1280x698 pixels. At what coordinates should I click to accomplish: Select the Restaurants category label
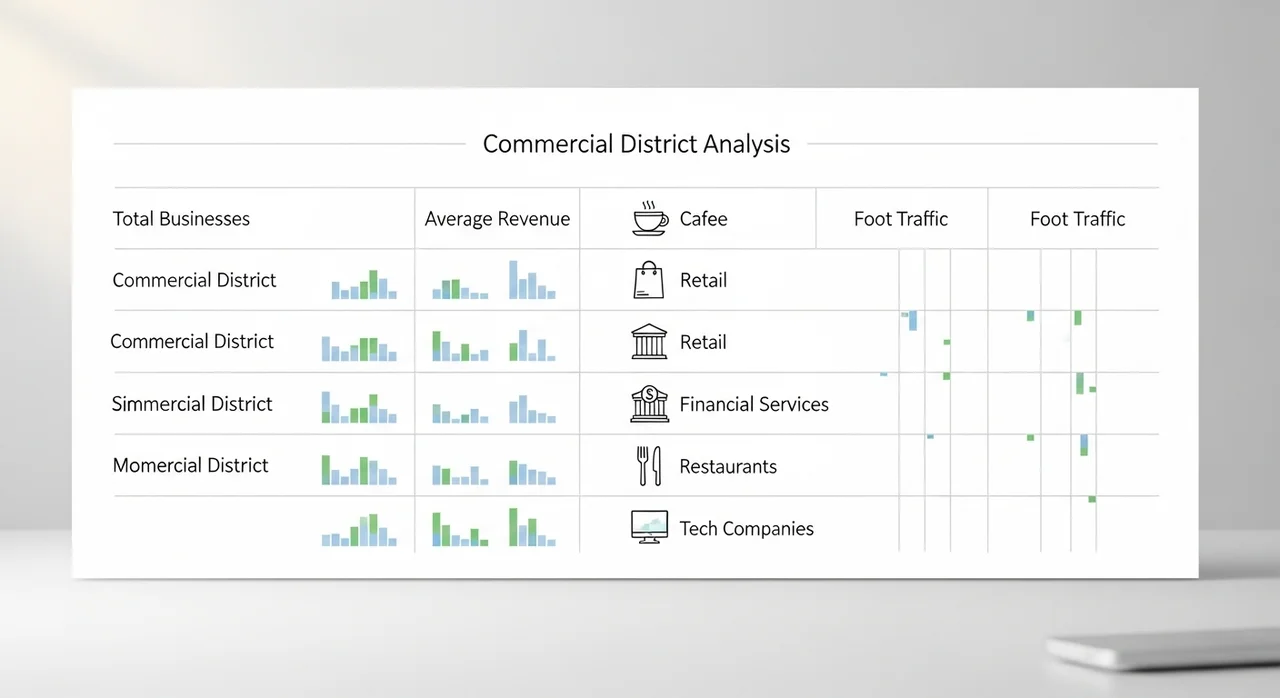coord(728,467)
